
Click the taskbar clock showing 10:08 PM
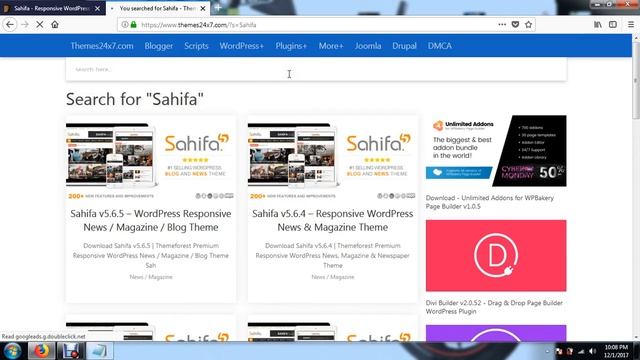616,351
